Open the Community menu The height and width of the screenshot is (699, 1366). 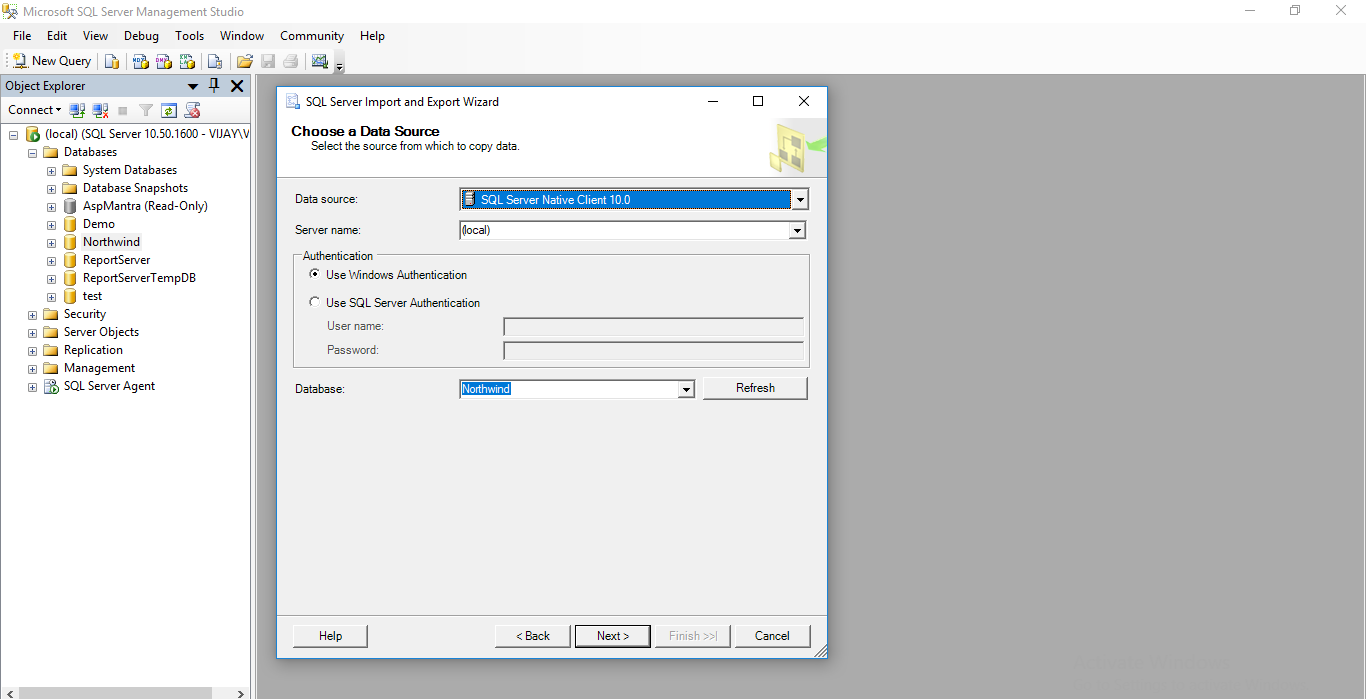coord(311,35)
